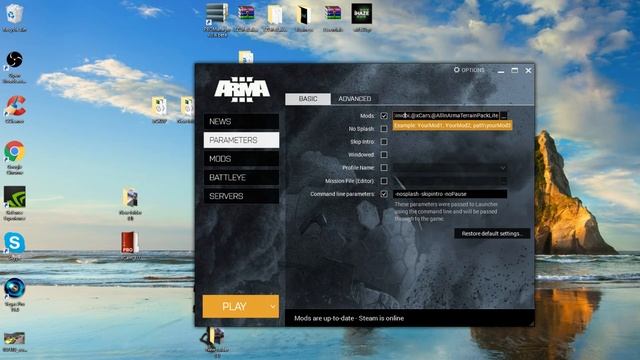640x360 pixels.
Task: Open the Servers section
Action: [241, 196]
